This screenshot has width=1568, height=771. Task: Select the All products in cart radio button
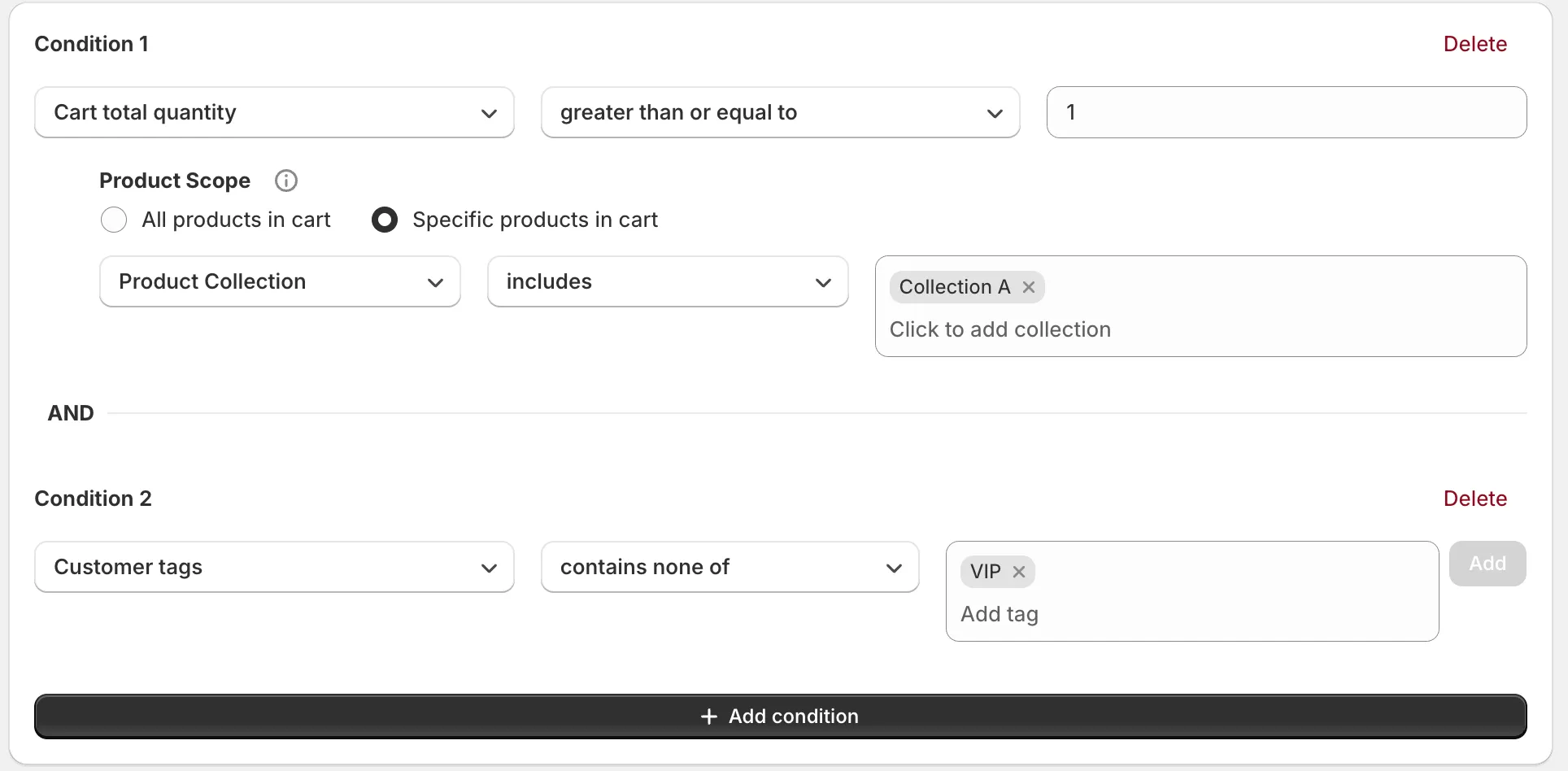tap(114, 220)
